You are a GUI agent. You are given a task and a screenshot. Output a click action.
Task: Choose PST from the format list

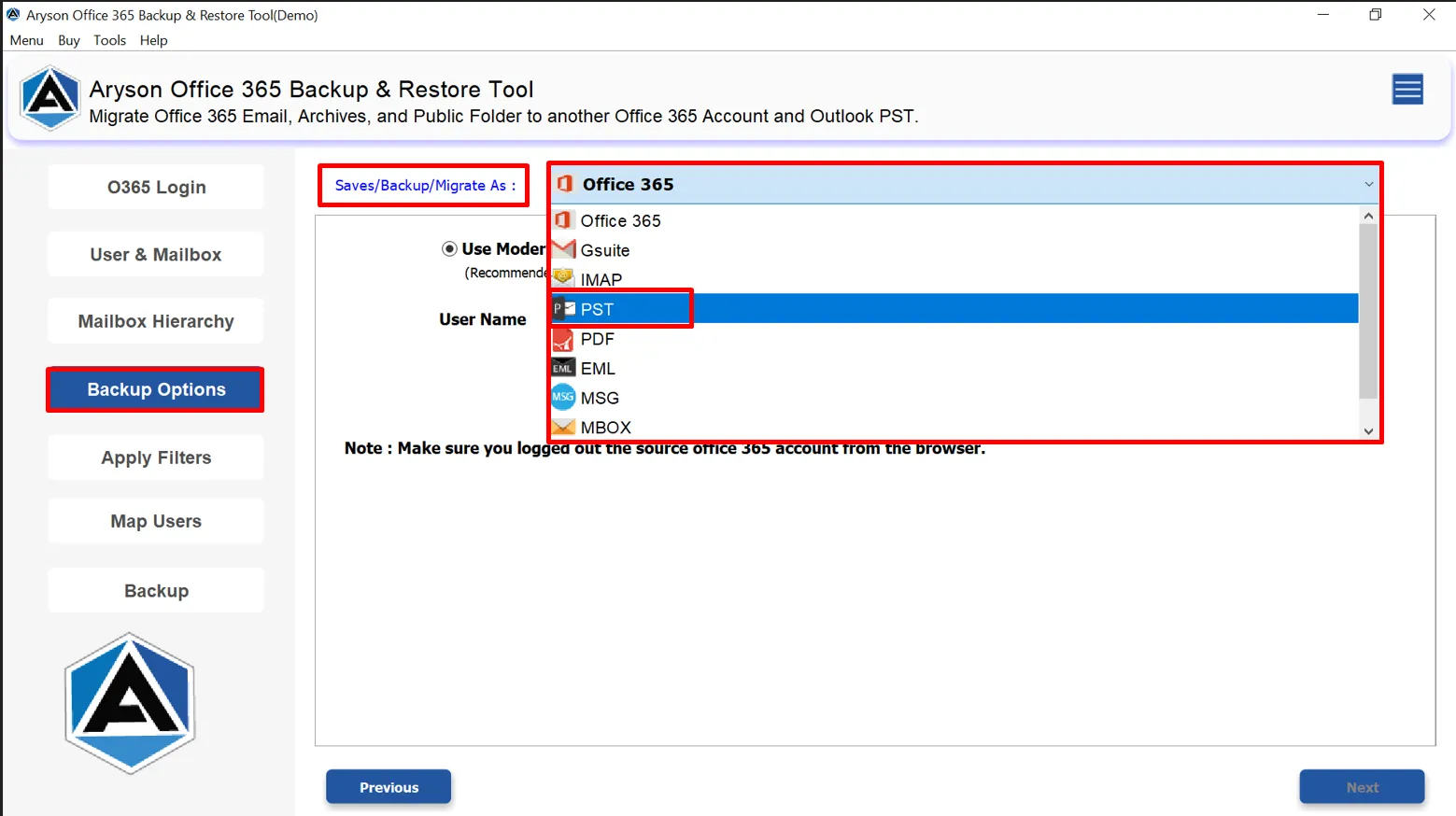coord(598,309)
